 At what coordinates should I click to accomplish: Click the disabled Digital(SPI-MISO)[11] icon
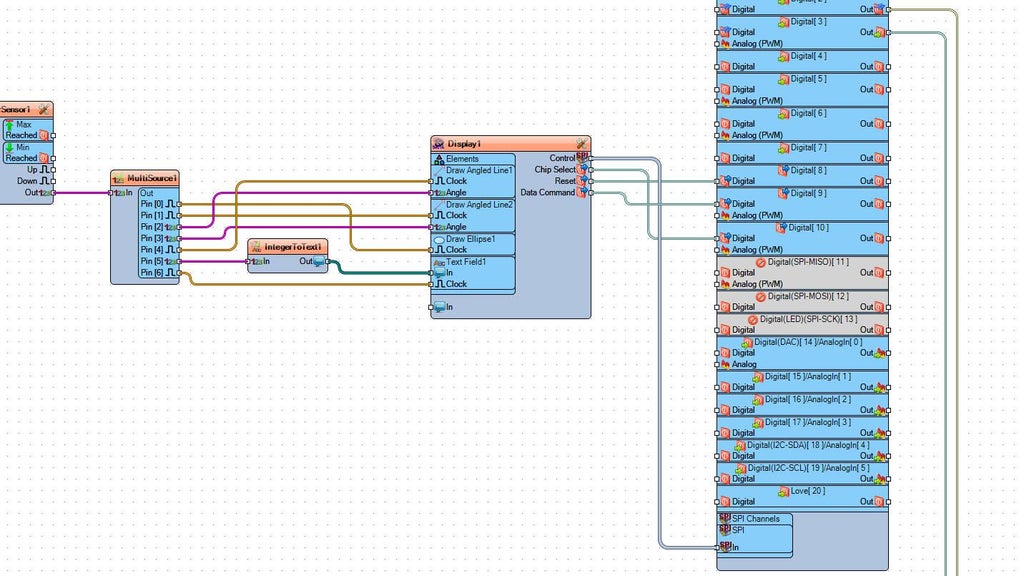[x=760, y=262]
